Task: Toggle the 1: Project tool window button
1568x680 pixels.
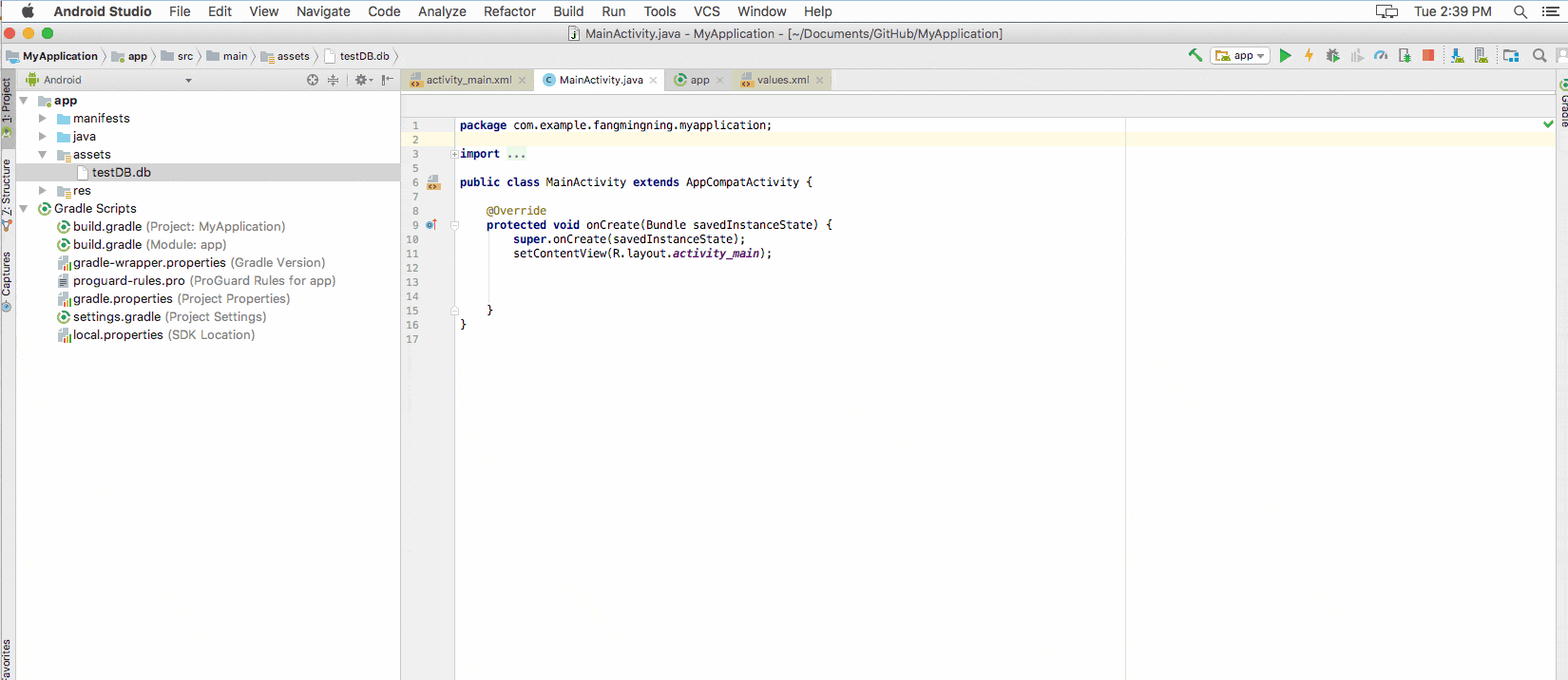Action: tap(7, 106)
